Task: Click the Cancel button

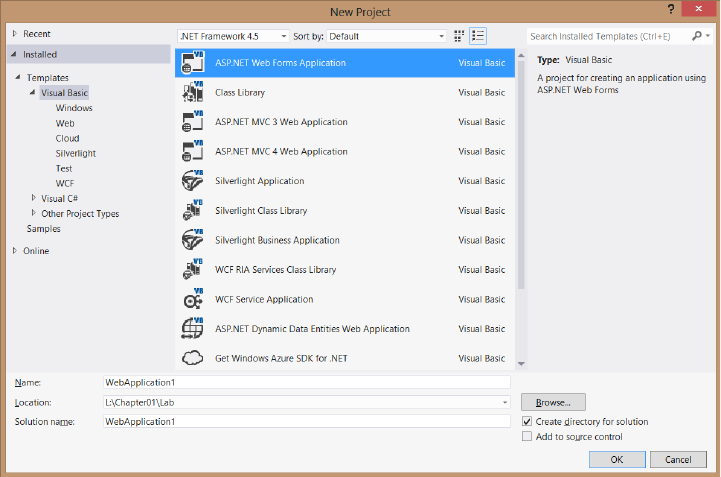Action: tap(678, 460)
